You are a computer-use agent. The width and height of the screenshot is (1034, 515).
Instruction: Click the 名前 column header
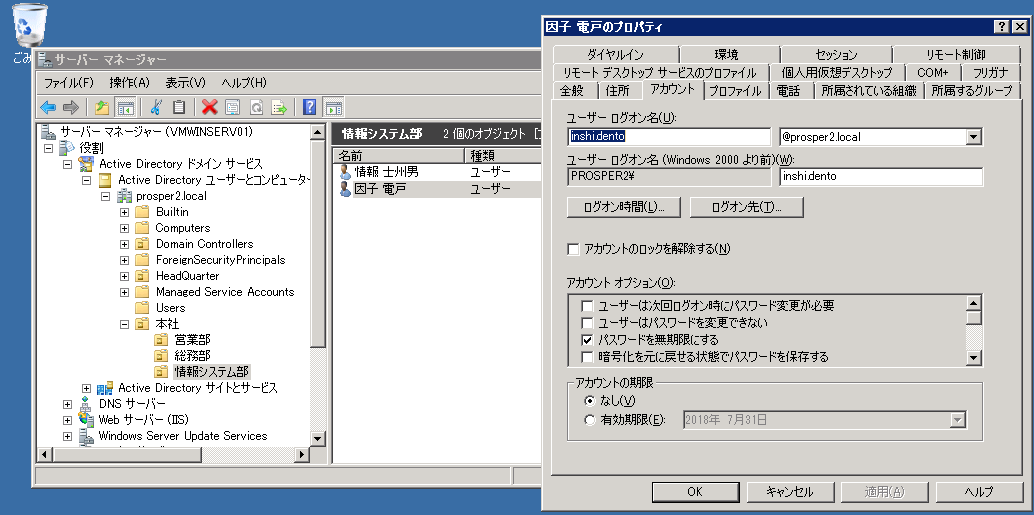399,156
